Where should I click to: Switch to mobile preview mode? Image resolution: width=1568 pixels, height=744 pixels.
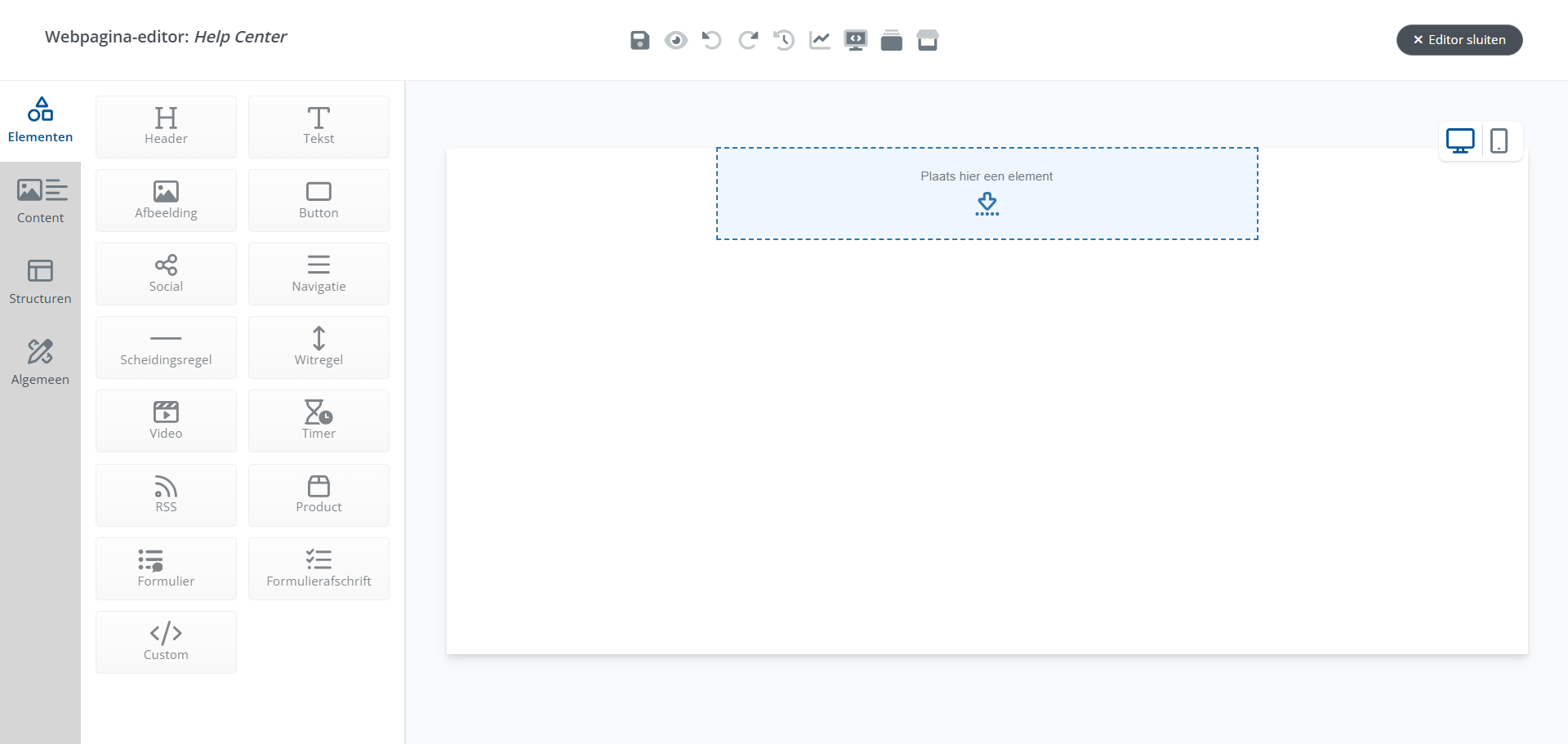click(x=1499, y=141)
